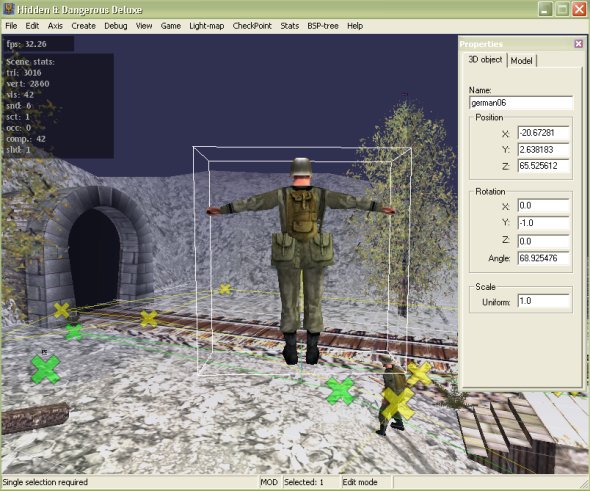The height and width of the screenshot is (491, 590).
Task: Open the View menu
Action: coord(144,26)
